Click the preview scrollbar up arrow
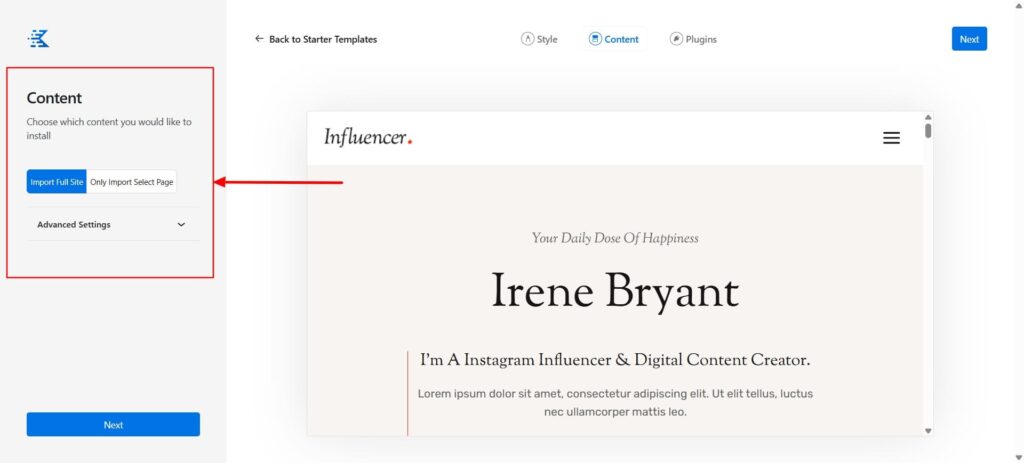Image resolution: width=1024 pixels, height=463 pixels. pos(928,118)
